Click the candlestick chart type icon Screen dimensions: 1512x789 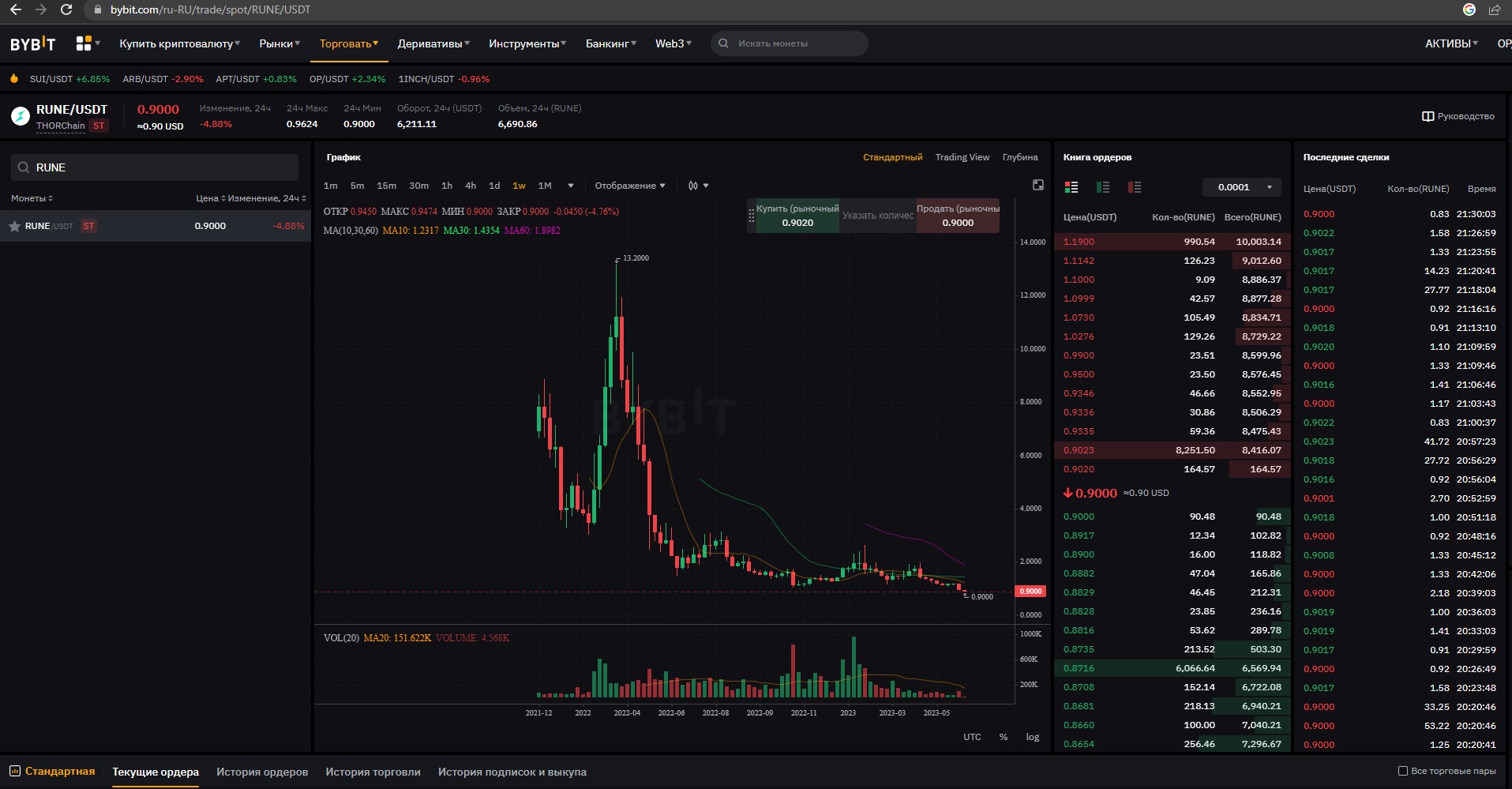tap(693, 186)
